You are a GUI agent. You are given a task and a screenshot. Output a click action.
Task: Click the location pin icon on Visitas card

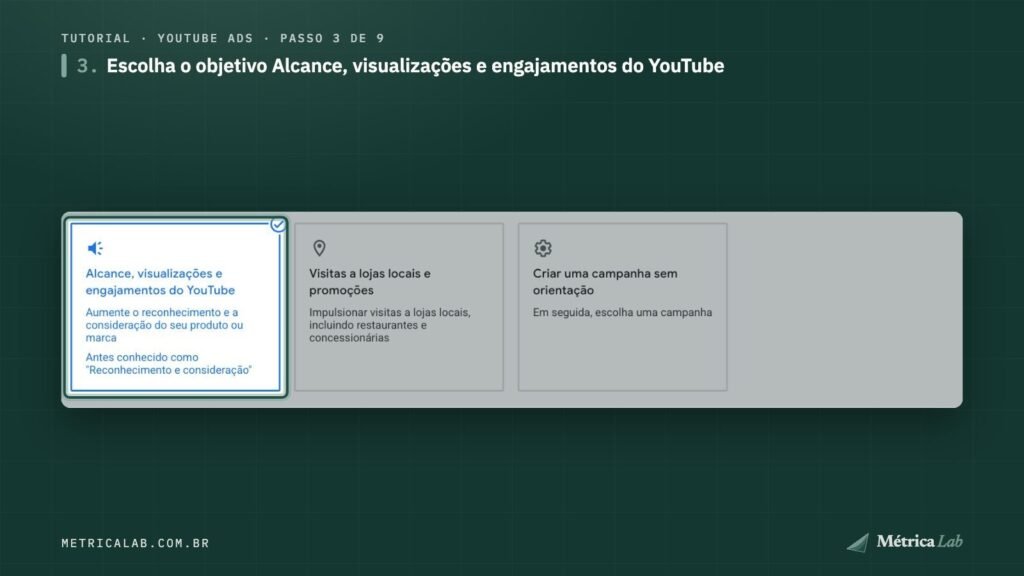click(x=319, y=248)
